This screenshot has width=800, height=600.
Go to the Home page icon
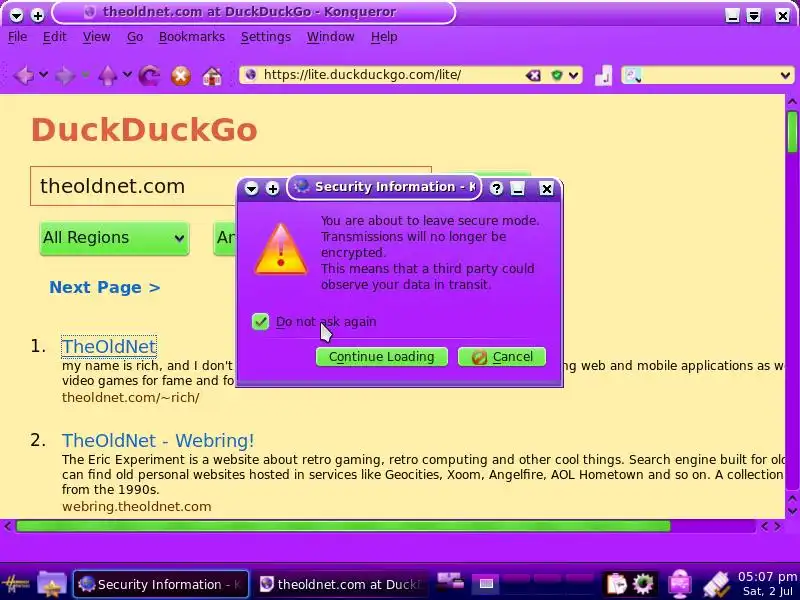pos(212,76)
